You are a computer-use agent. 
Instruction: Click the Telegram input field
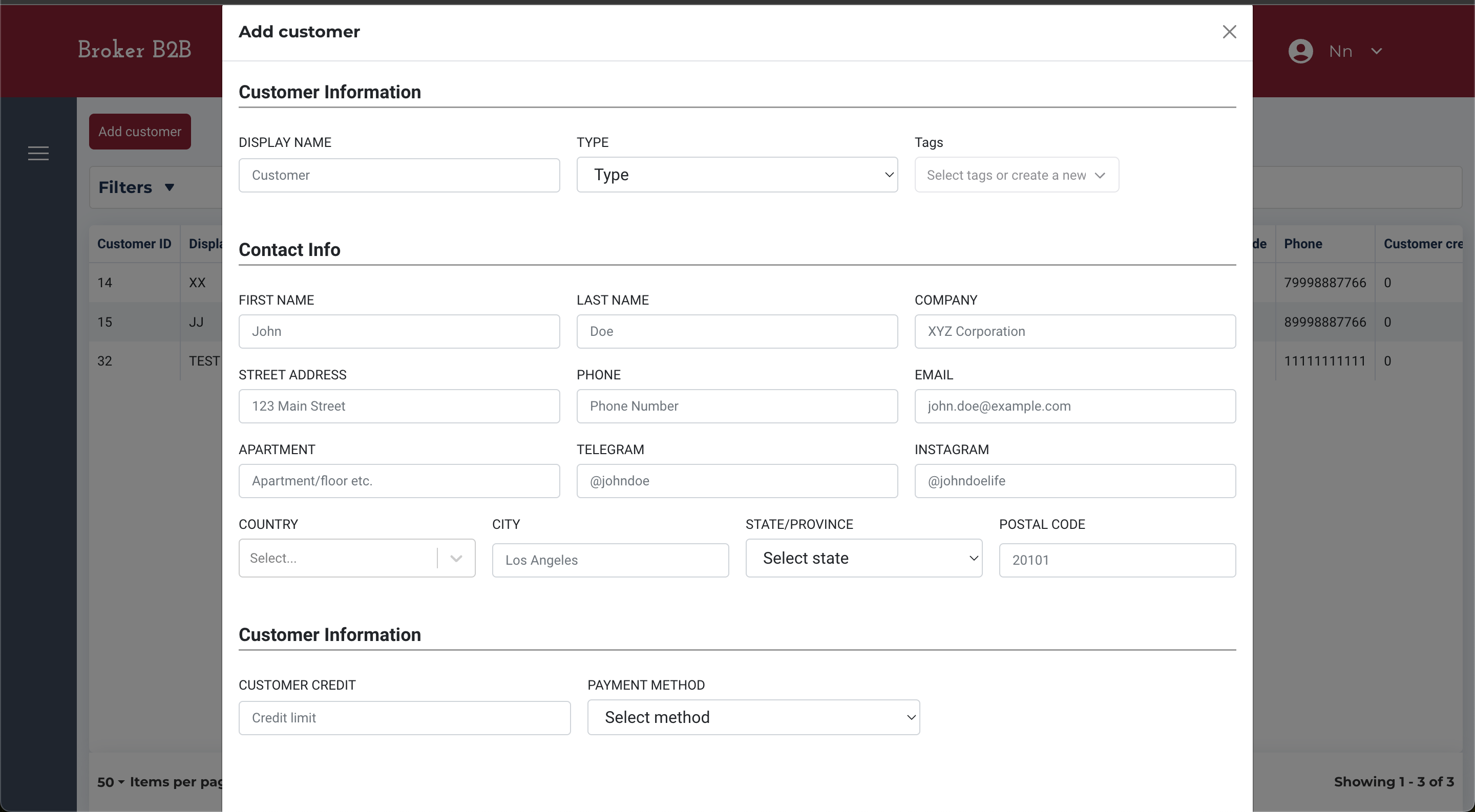[x=736, y=481]
